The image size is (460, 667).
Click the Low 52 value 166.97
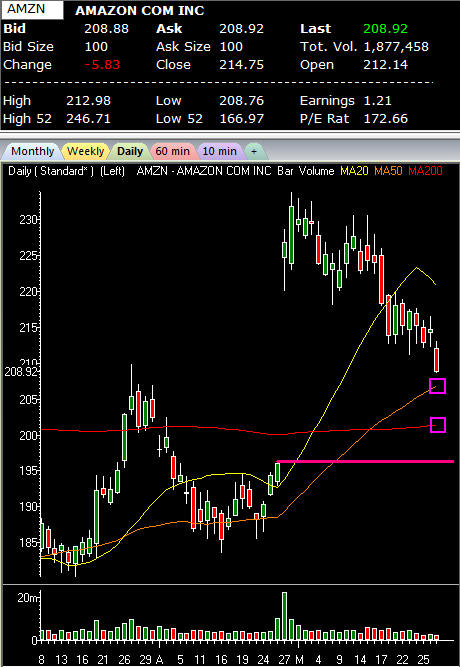pyautogui.click(x=241, y=119)
